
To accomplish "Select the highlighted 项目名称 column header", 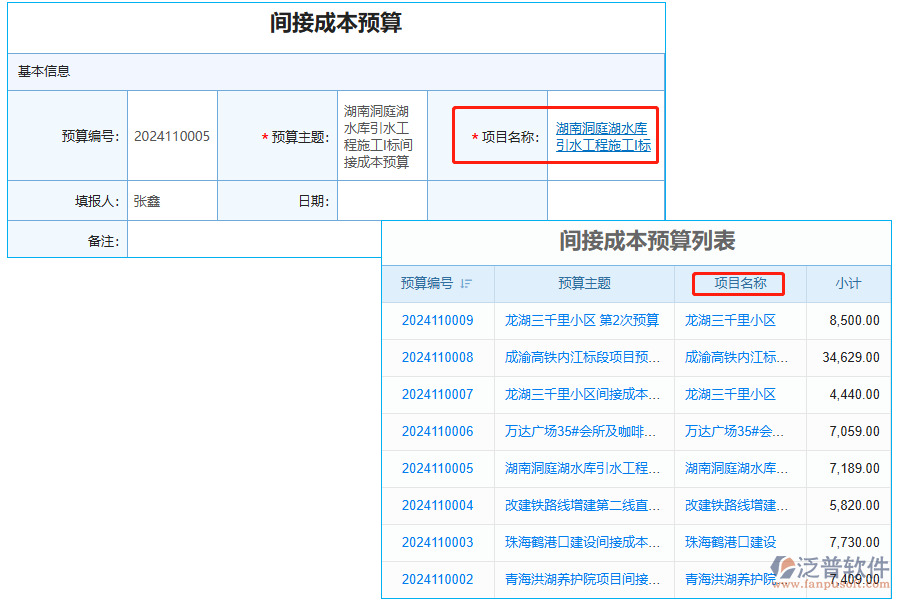I will 738,284.
